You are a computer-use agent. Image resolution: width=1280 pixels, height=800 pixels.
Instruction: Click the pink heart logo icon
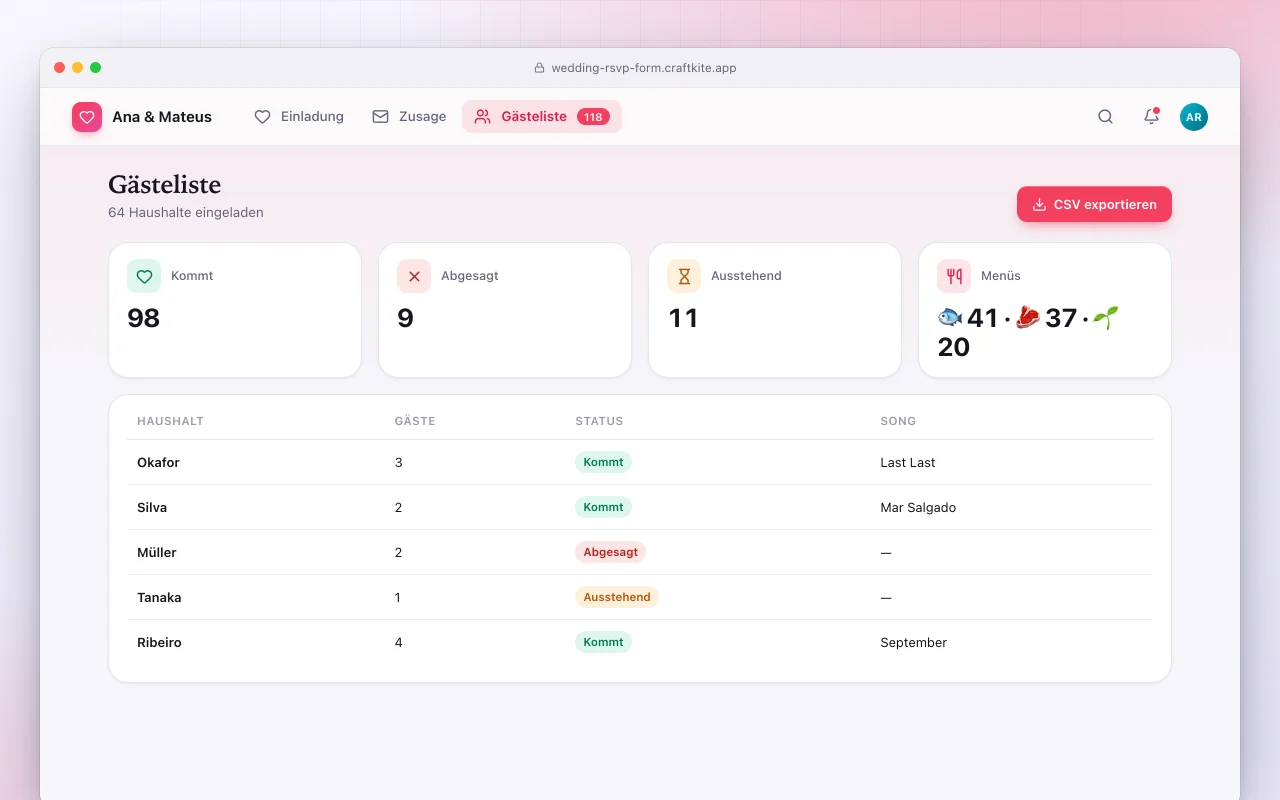click(87, 117)
